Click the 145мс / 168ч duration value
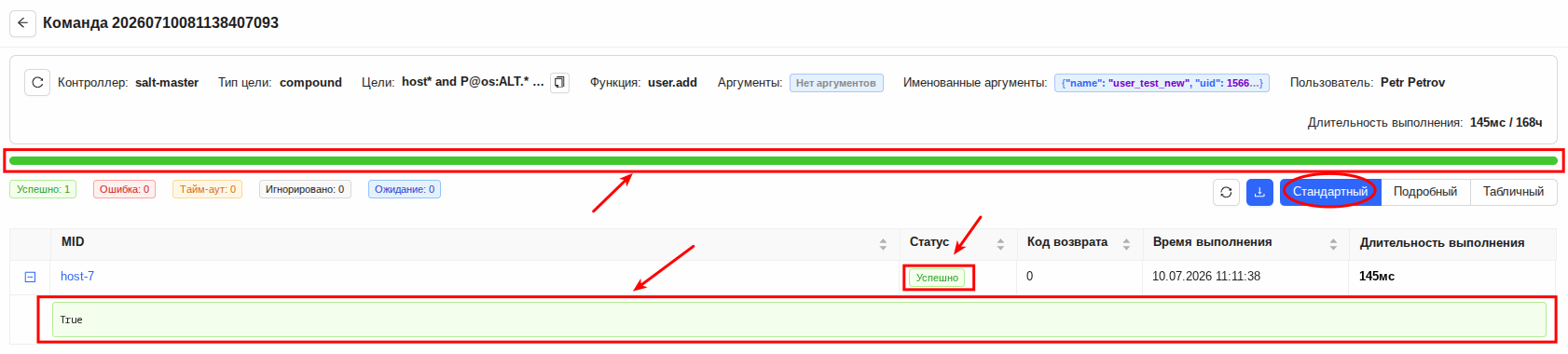The height and width of the screenshot is (354, 1568). point(1506,122)
